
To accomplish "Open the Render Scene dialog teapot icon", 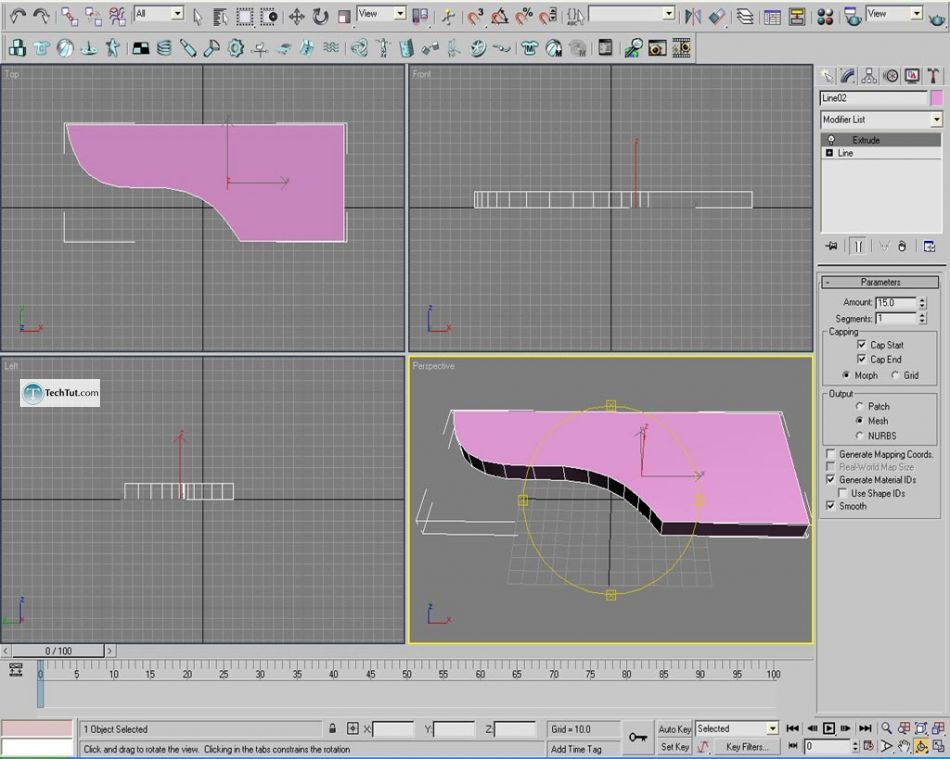I will click(852, 16).
